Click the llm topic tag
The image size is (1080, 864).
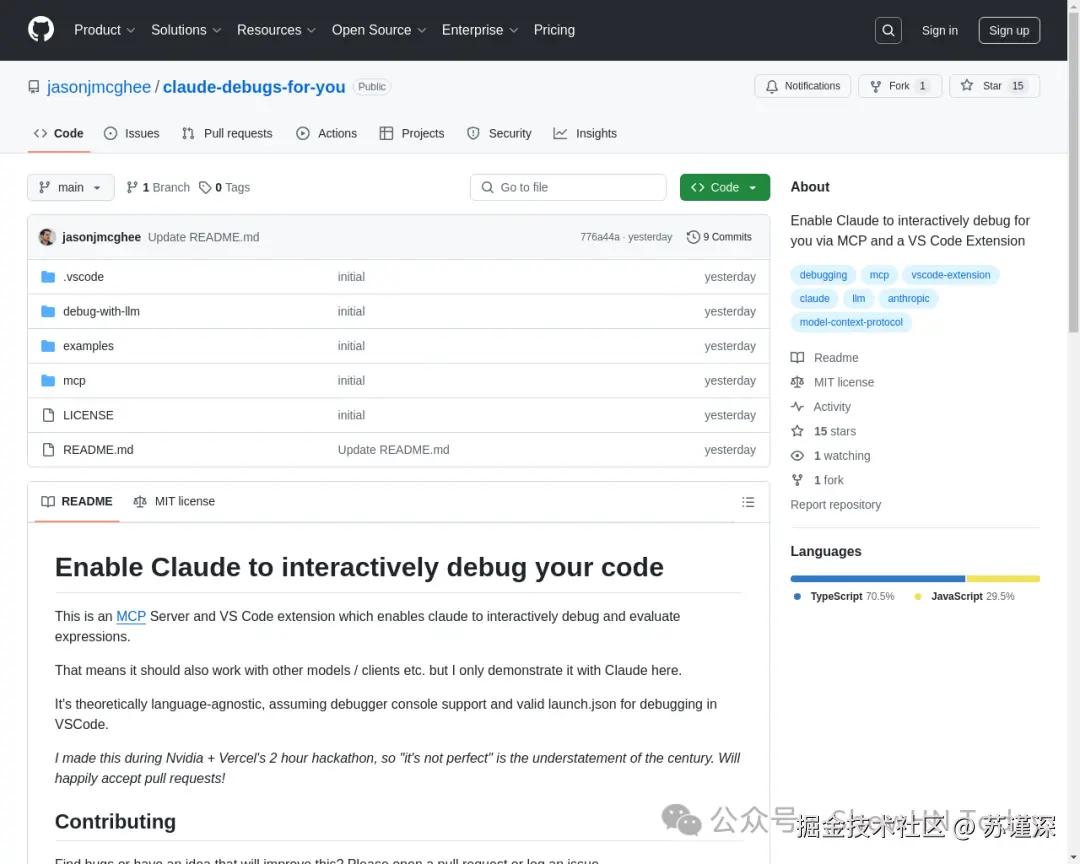click(858, 298)
